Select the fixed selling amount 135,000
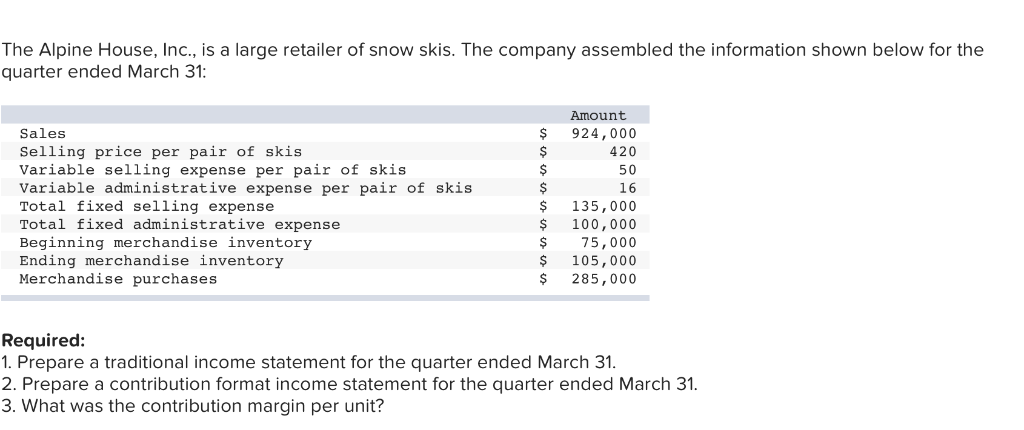 pyautogui.click(x=603, y=206)
